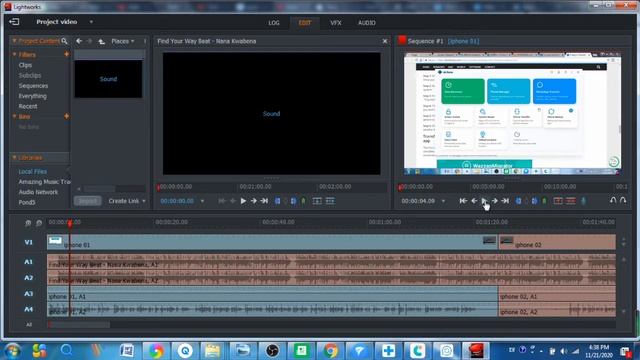Image resolution: width=640 pixels, height=360 pixels.
Task: Select Recent filter
Action: point(28,106)
